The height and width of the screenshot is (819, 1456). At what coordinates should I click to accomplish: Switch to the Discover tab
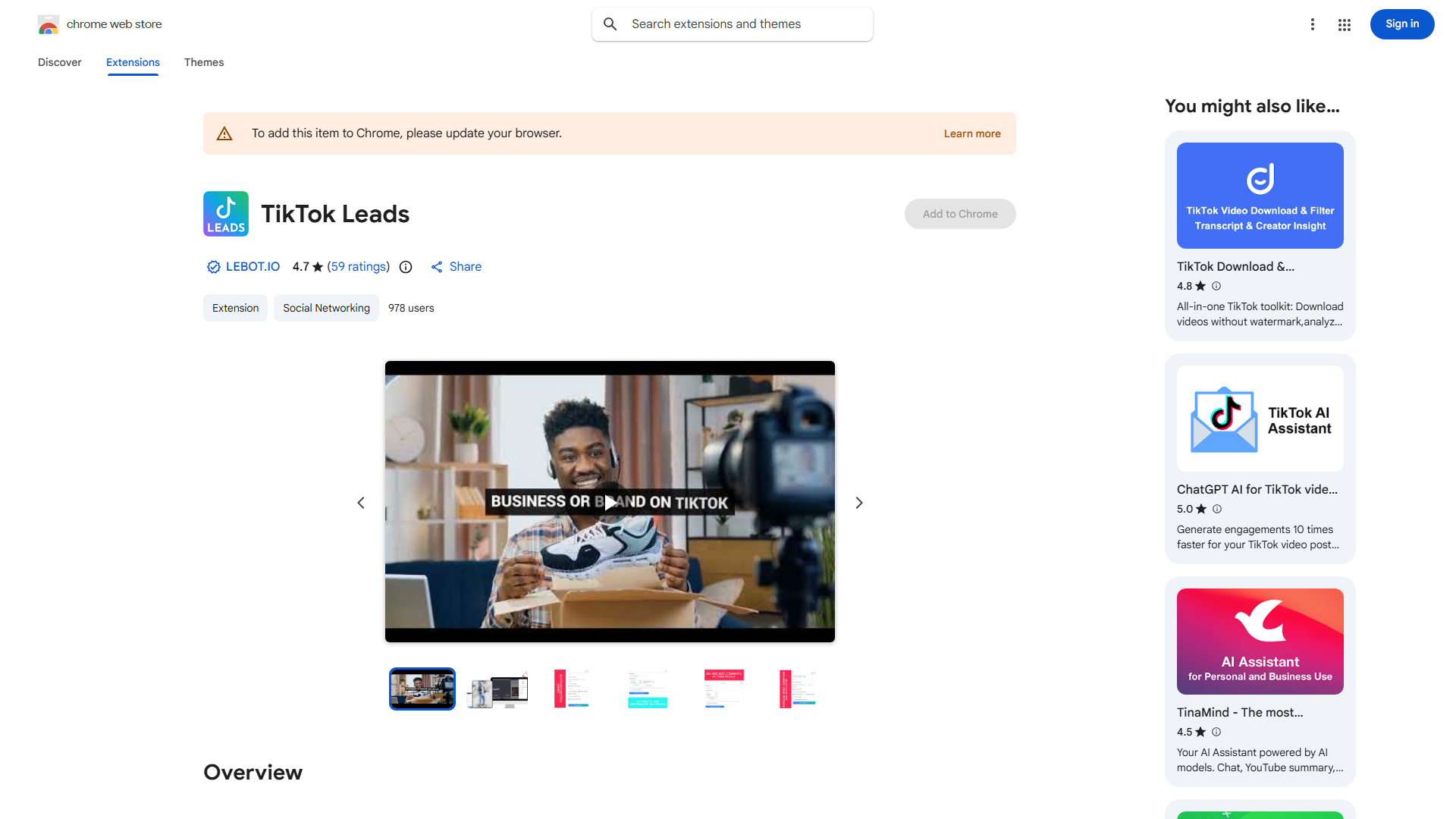pyautogui.click(x=59, y=62)
